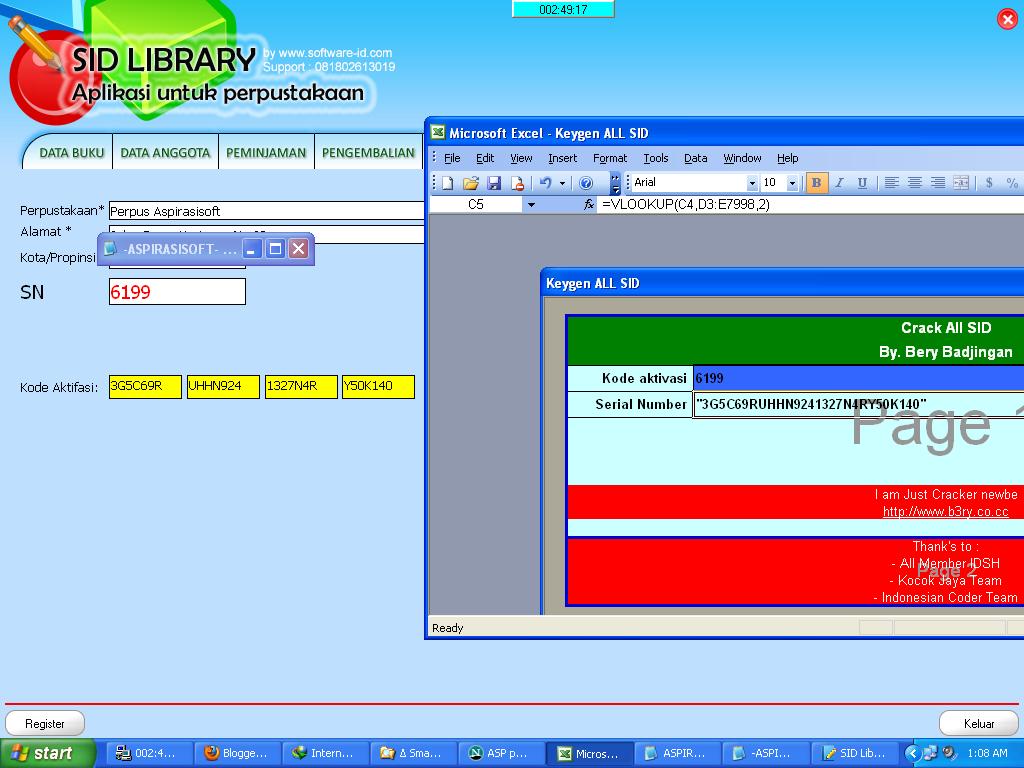Viewport: 1024px width, 768px height.
Task: Switch to Microsoft Excel taskbar item
Action: (590, 753)
